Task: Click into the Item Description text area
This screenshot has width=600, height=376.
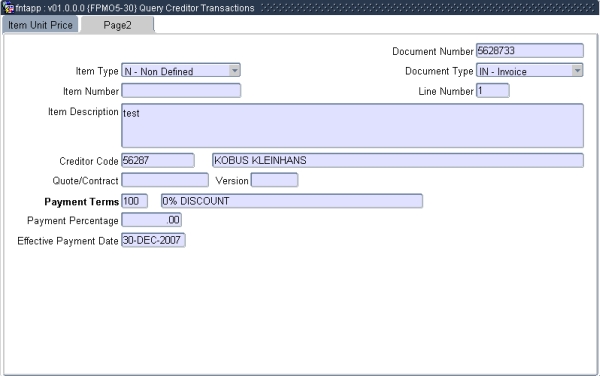Action: (352, 125)
